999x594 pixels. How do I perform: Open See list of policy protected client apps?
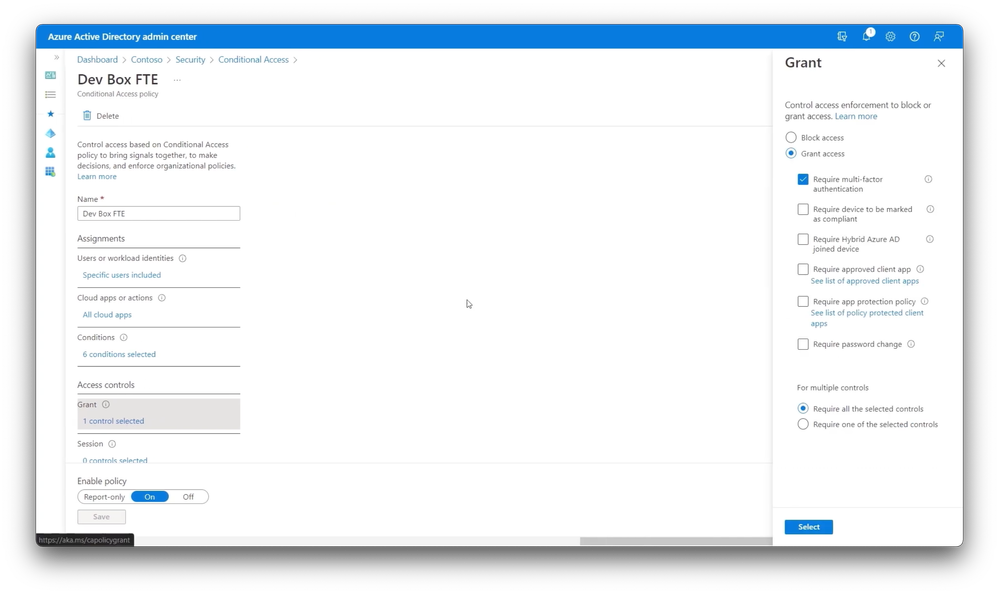point(867,318)
